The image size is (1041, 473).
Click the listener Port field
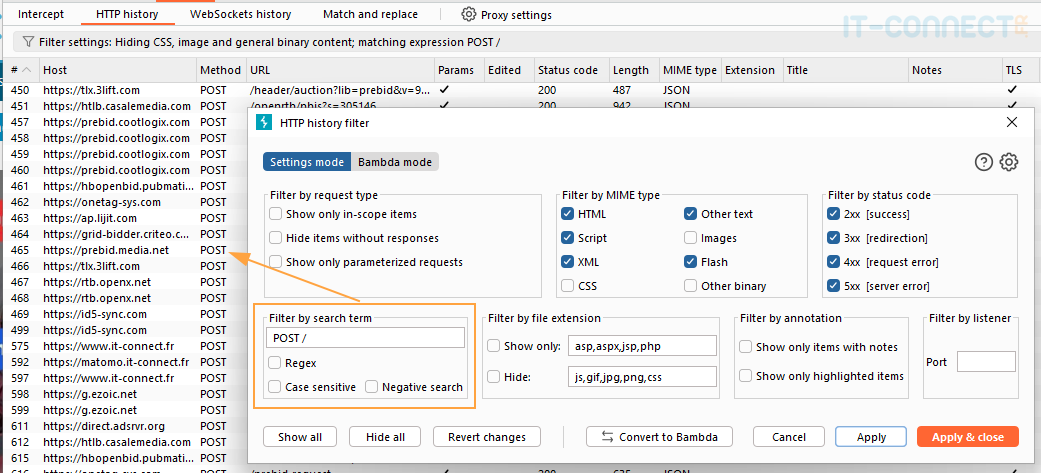click(x=985, y=362)
